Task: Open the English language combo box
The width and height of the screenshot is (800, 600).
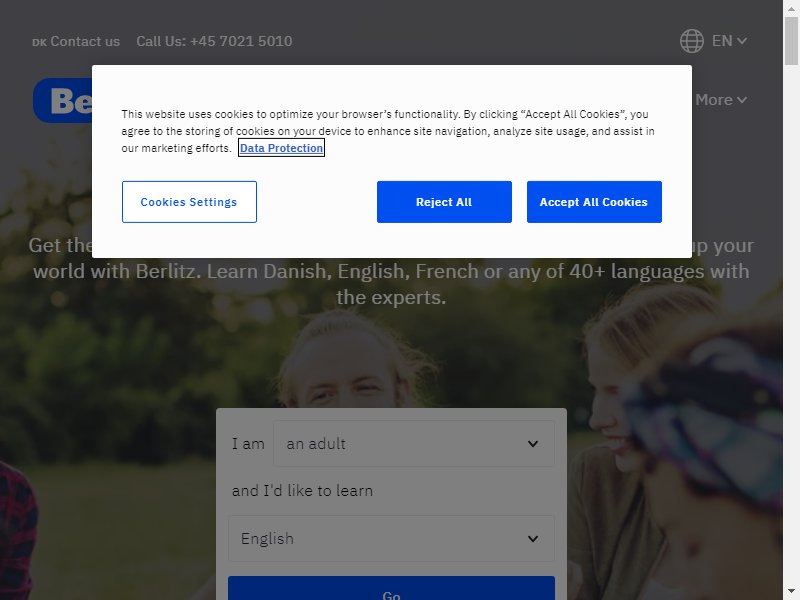Action: [x=391, y=539]
